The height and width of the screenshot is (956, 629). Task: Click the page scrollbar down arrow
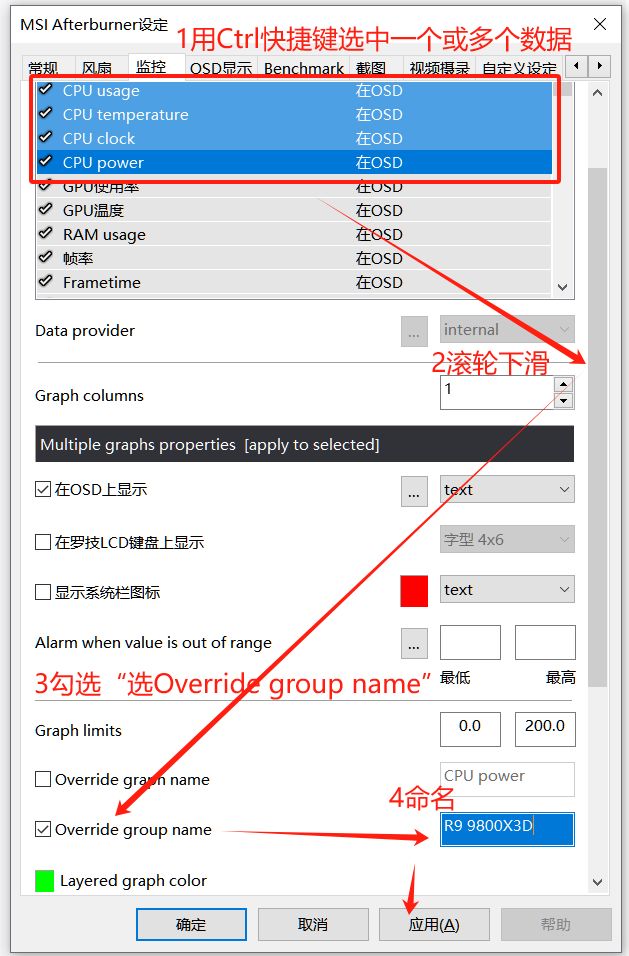tap(597, 882)
